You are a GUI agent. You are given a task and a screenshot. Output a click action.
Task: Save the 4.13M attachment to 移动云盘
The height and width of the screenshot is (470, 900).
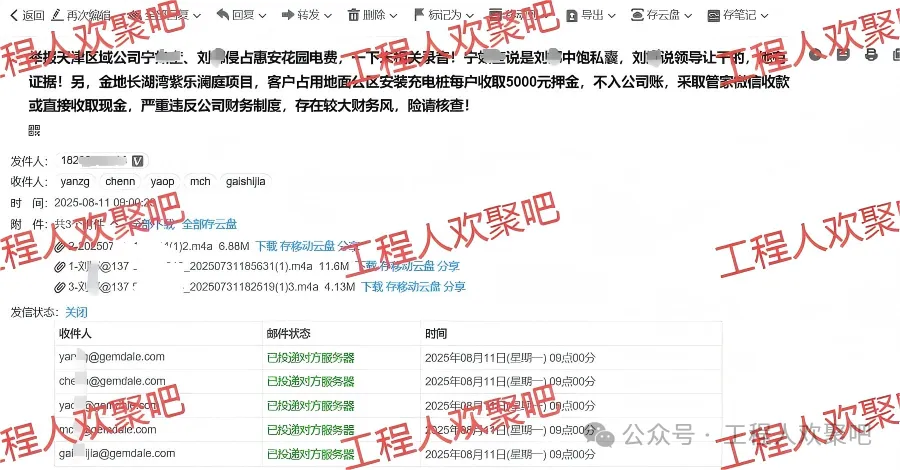pos(413,286)
